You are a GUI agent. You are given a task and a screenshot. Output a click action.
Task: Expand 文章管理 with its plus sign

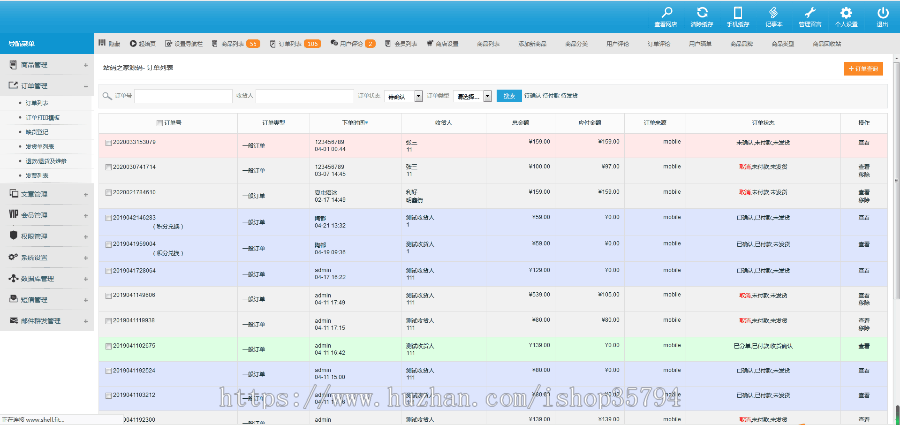coord(86,195)
